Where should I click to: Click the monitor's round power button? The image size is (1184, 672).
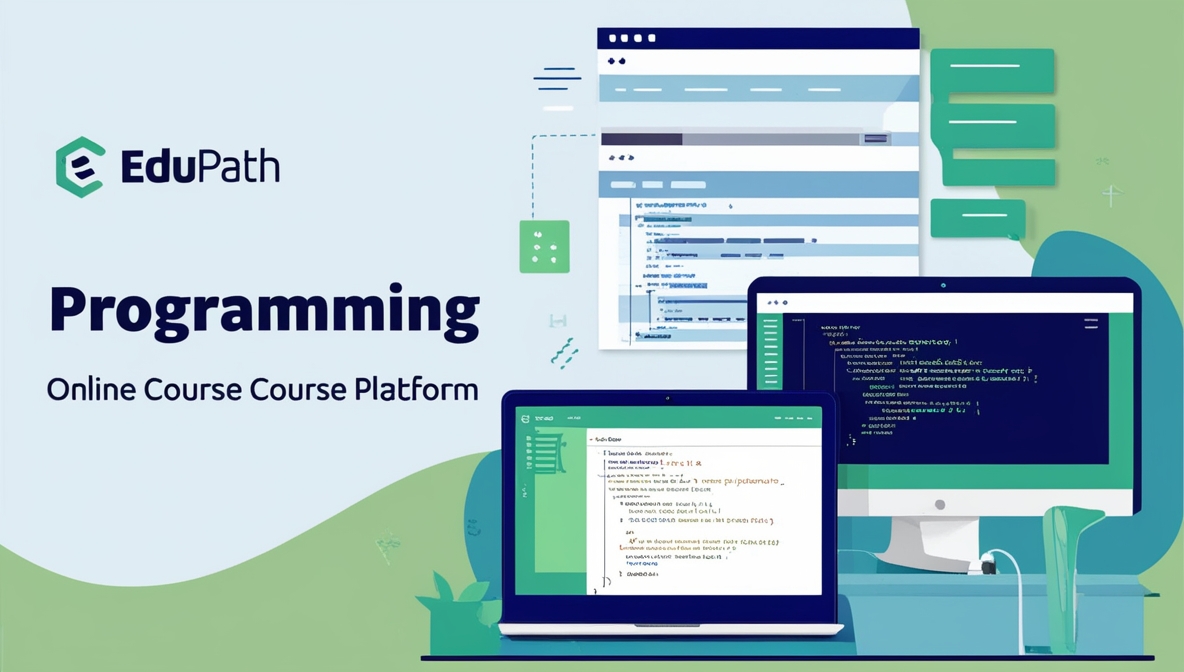coord(939,504)
